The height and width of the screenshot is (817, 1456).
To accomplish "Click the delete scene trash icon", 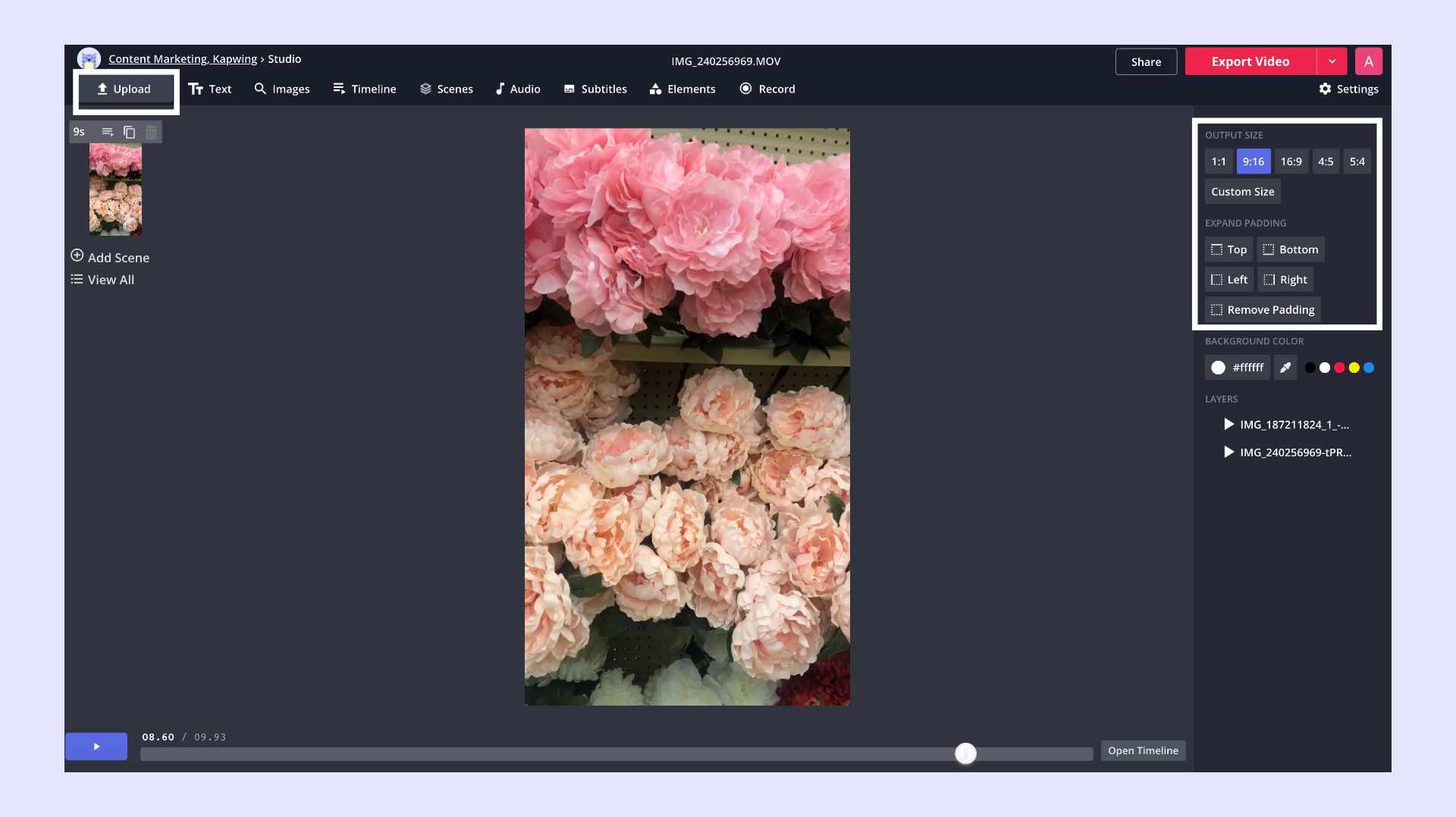I will pyautogui.click(x=151, y=132).
